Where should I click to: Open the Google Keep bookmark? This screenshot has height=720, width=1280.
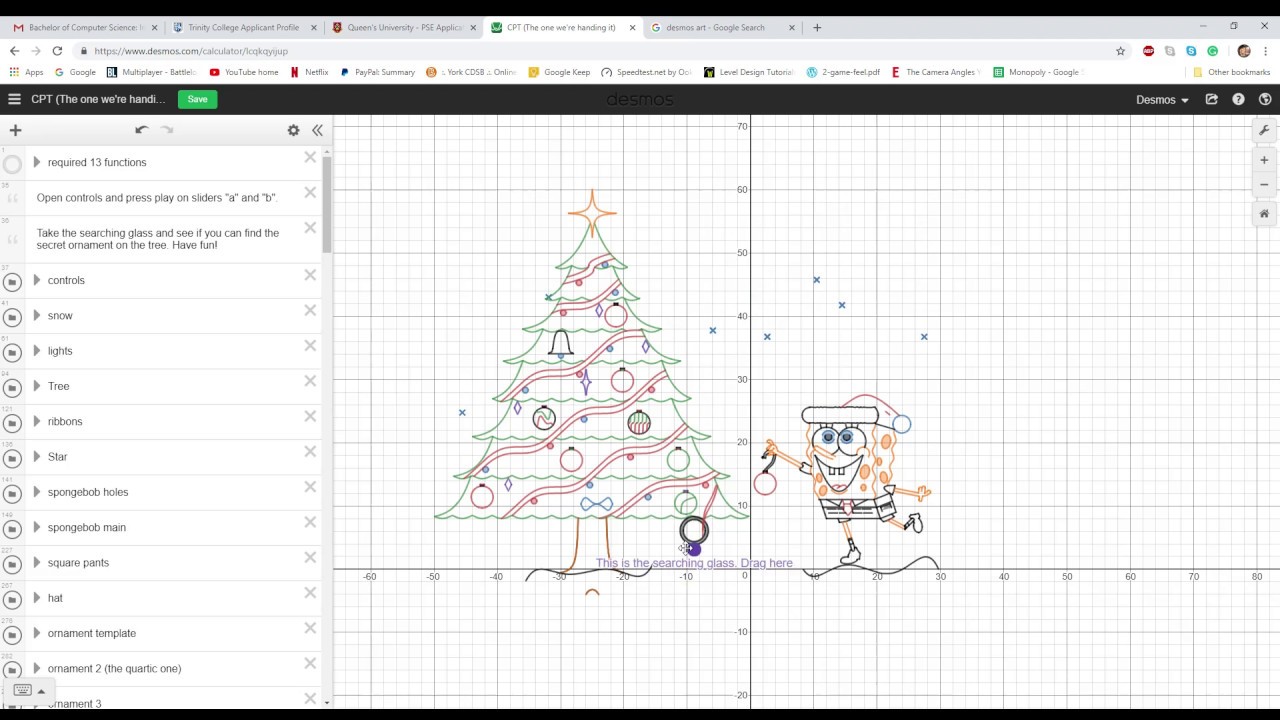(559, 72)
